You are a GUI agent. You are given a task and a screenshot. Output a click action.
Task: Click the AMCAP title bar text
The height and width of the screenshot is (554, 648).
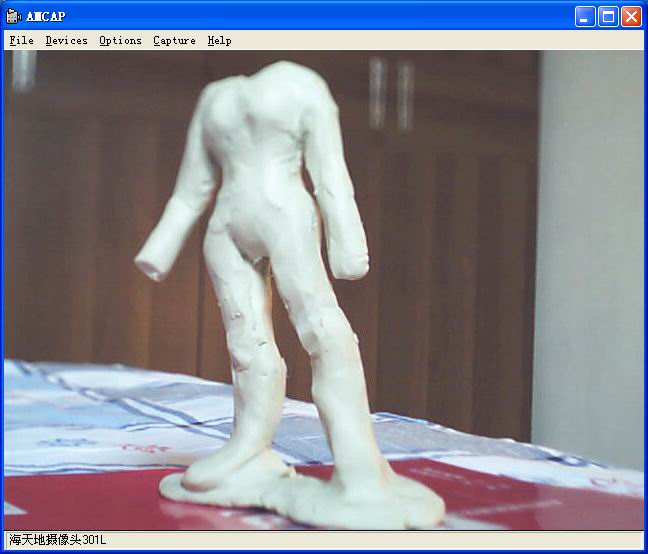(45, 17)
